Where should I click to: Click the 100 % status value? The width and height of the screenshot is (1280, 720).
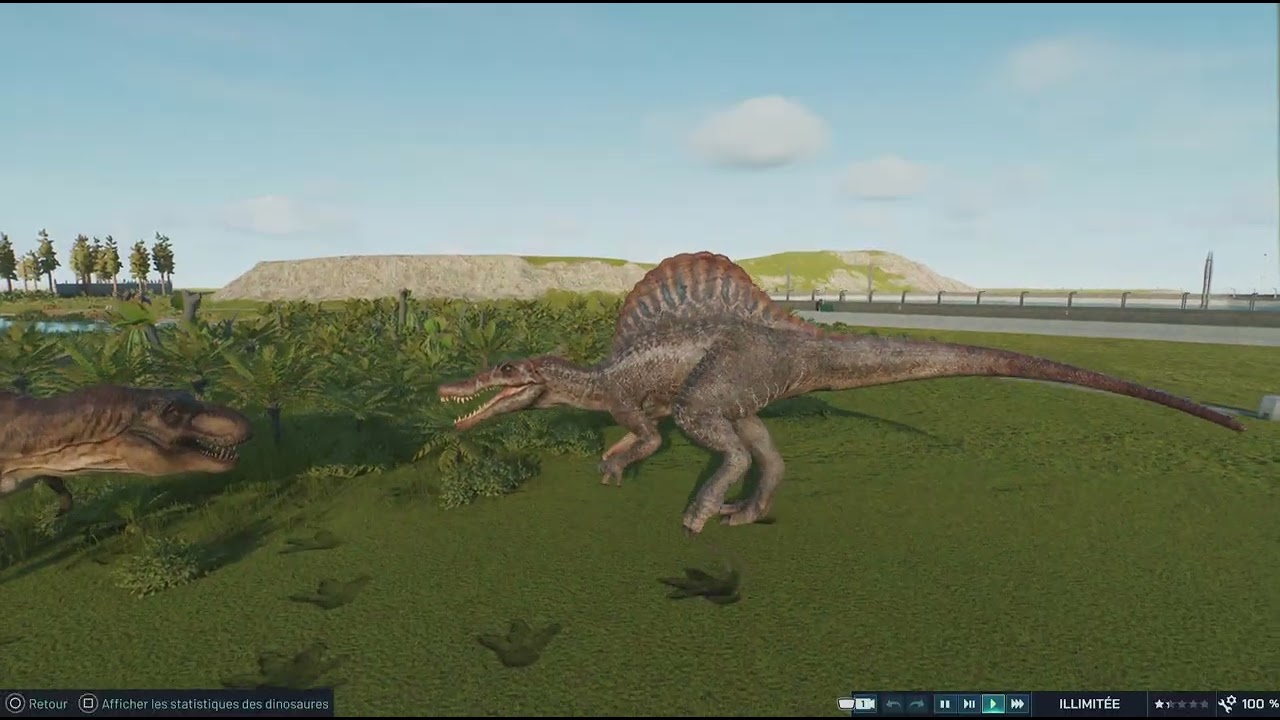[x=1260, y=704]
